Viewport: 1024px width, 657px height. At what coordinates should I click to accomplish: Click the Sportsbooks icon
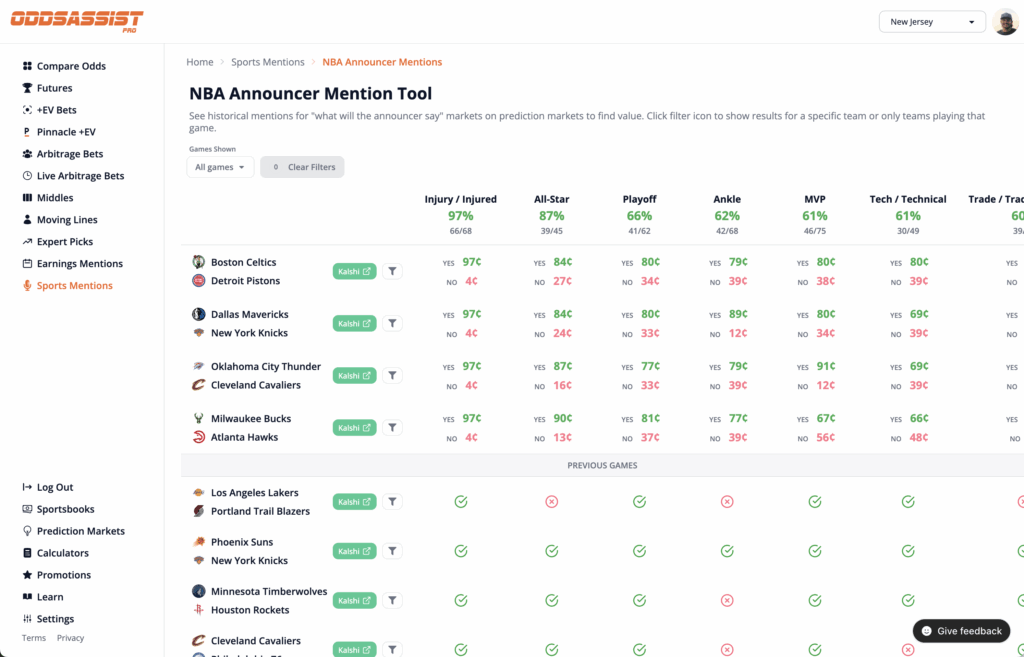pos(27,509)
